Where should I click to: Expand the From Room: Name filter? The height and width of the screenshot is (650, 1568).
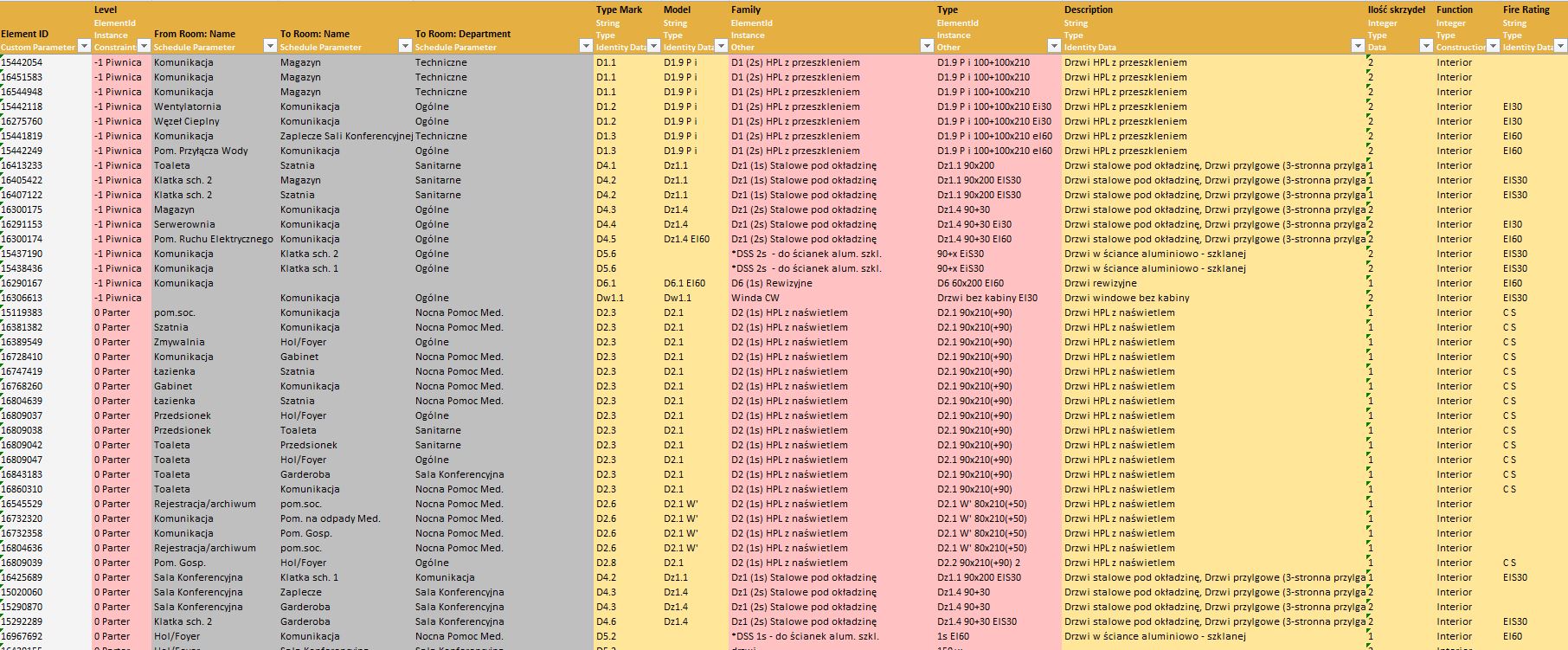pos(269,47)
